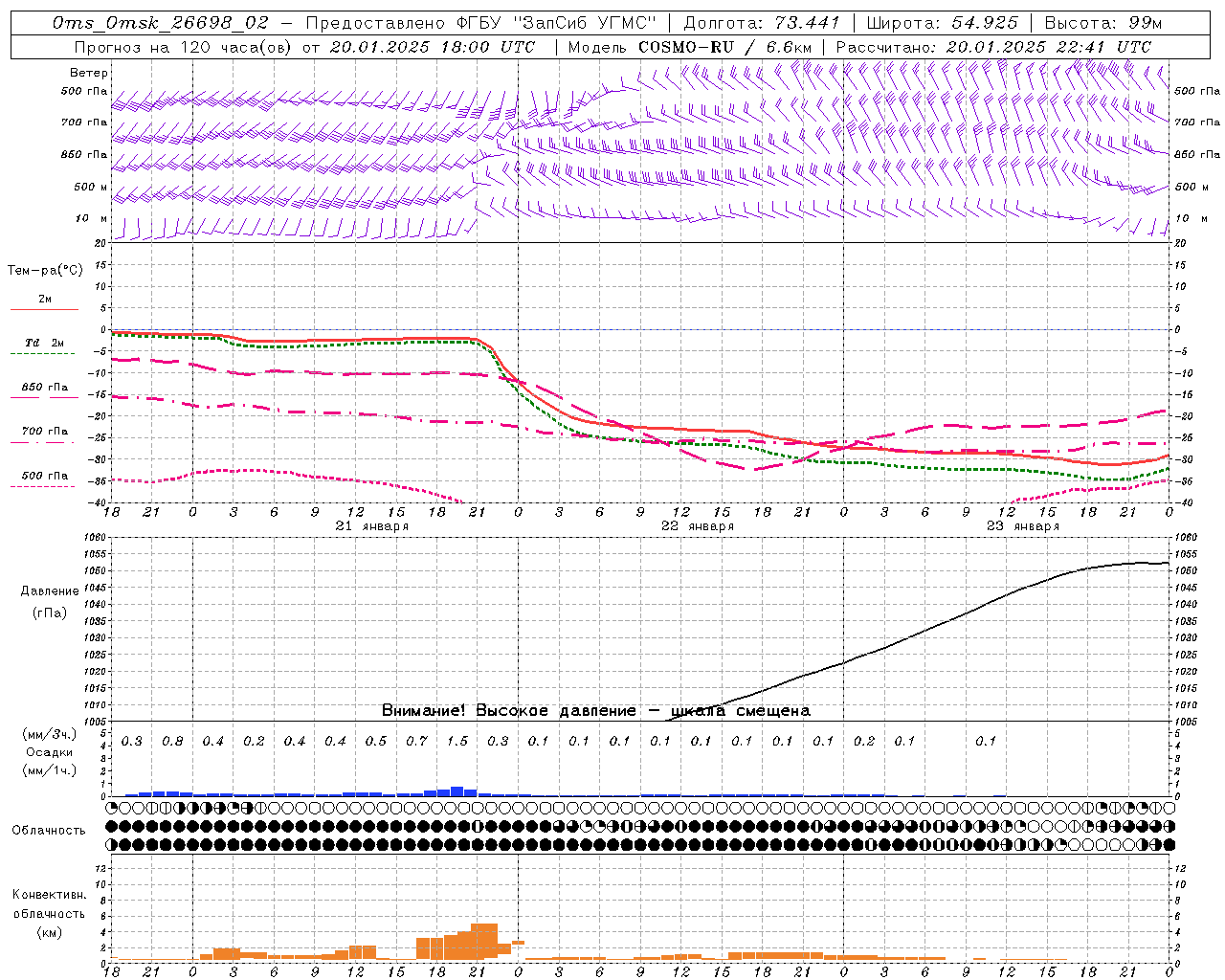
Task: Select the 700 гПа temperature legend label
Action: pyautogui.click(x=45, y=432)
